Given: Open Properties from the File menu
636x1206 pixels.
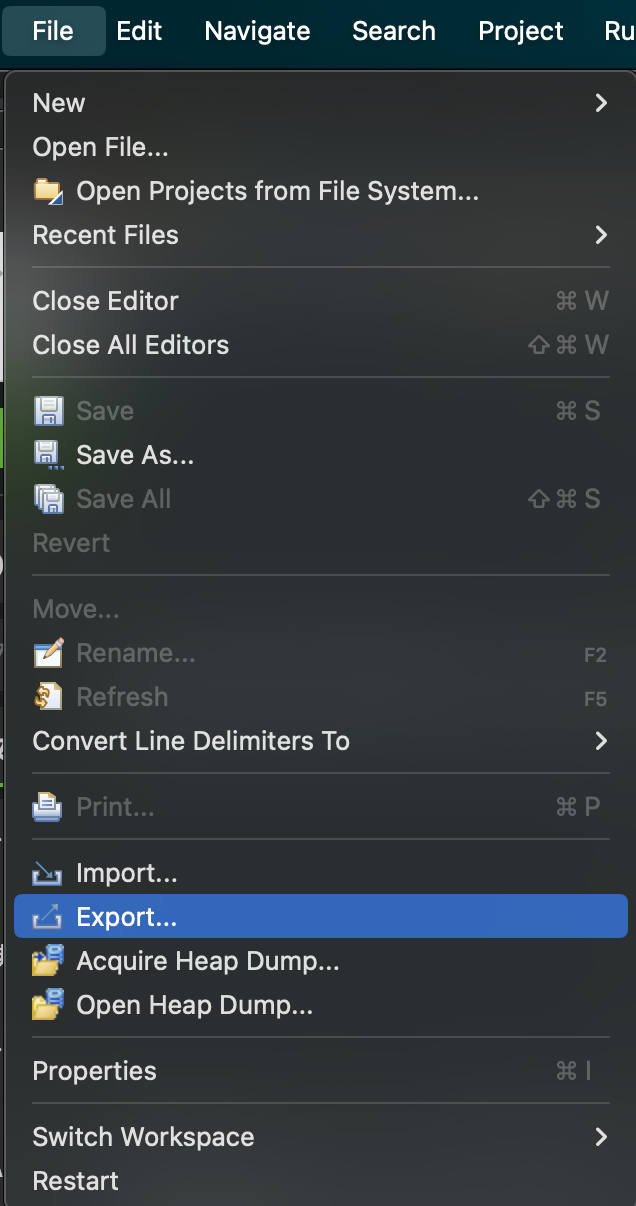Looking at the screenshot, I should [94, 1071].
